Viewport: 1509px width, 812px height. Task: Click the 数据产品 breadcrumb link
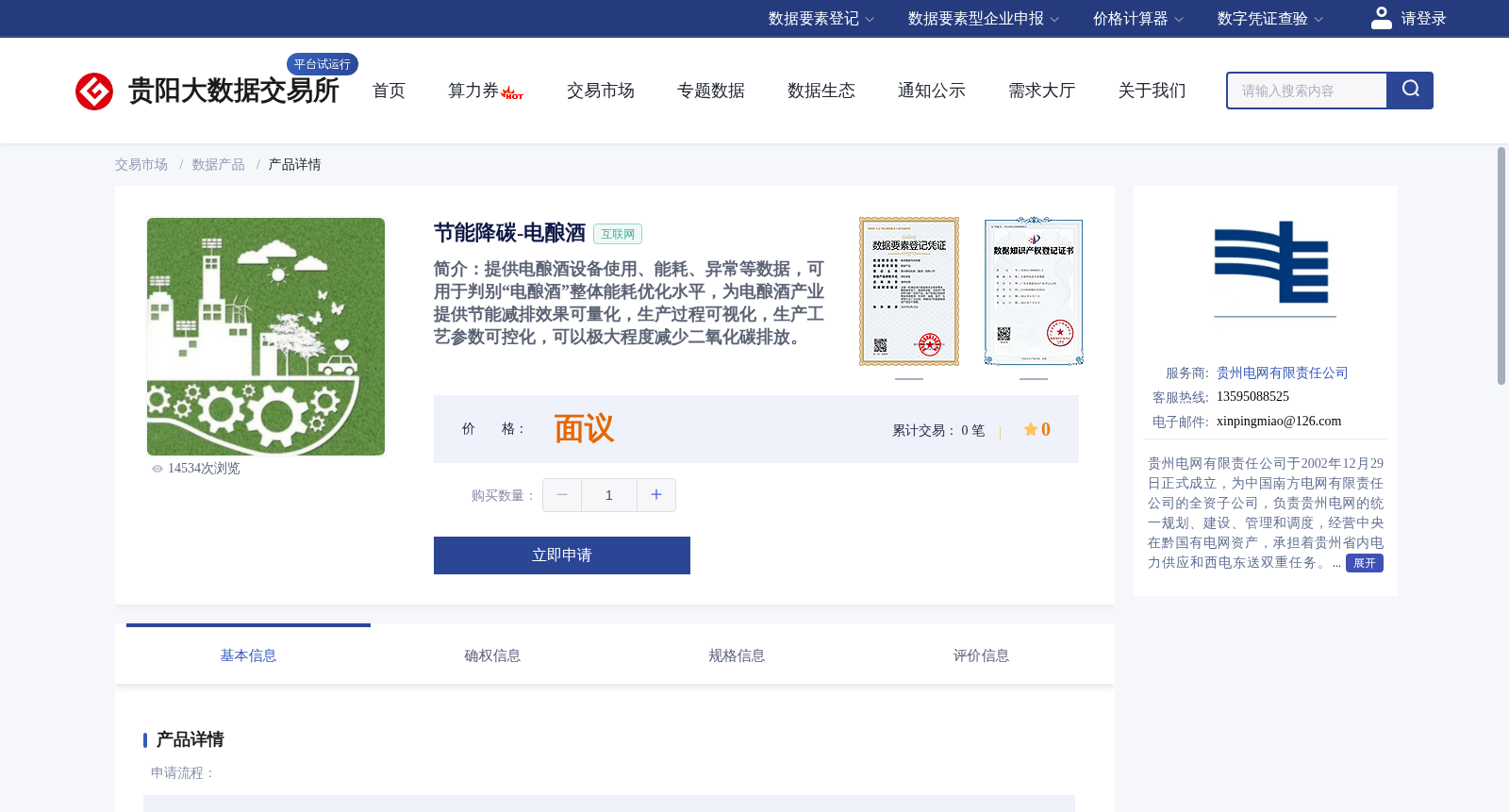click(x=219, y=165)
